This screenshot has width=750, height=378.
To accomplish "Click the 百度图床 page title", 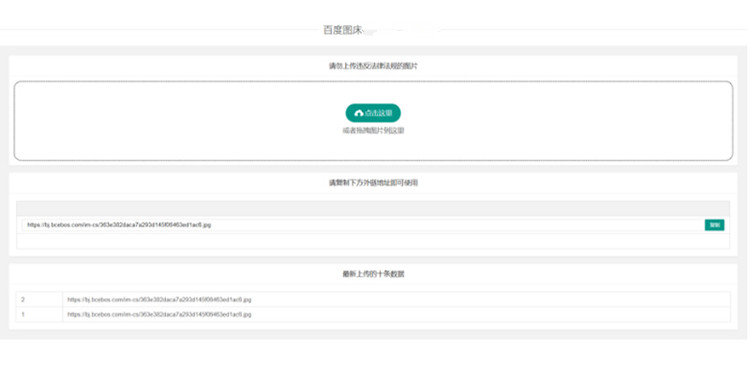I will pyautogui.click(x=342, y=30).
